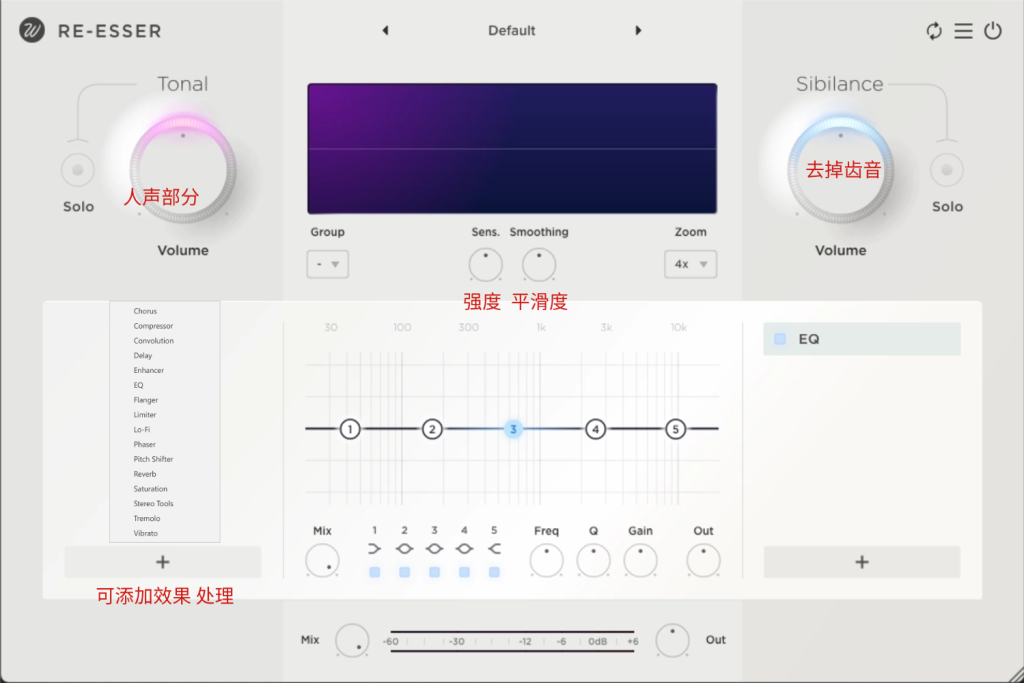The height and width of the screenshot is (683, 1024).
Task: Choose Vibrato from the effects list
Action: (145, 533)
